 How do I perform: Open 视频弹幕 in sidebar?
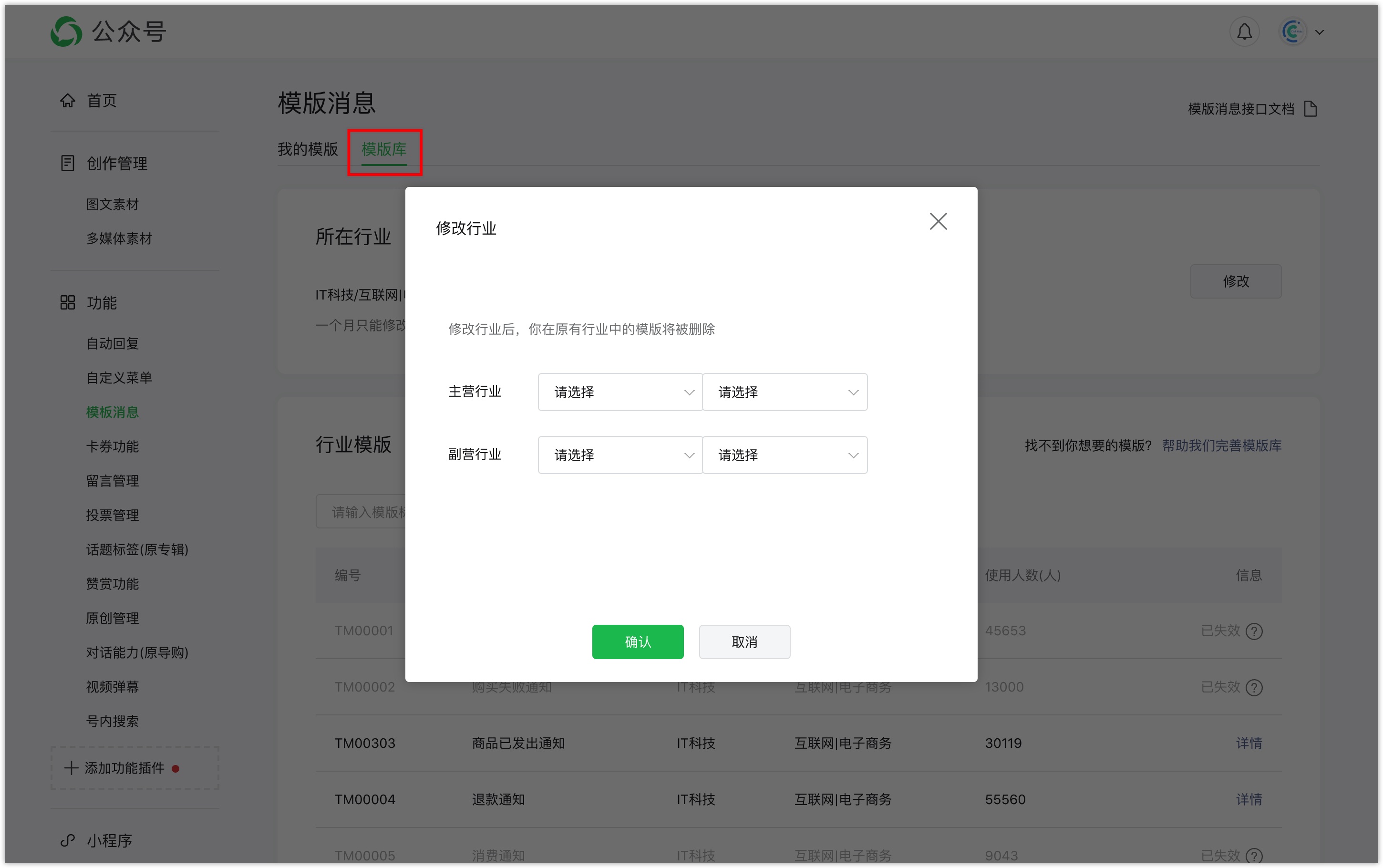tap(113, 687)
